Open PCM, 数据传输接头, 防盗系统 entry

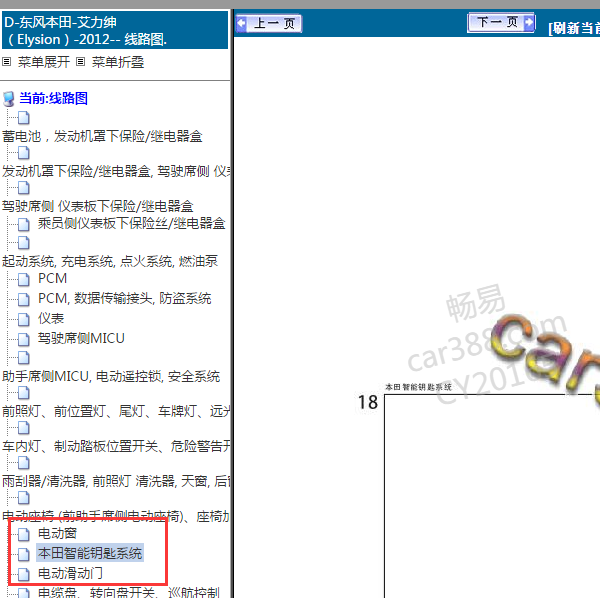tap(124, 298)
